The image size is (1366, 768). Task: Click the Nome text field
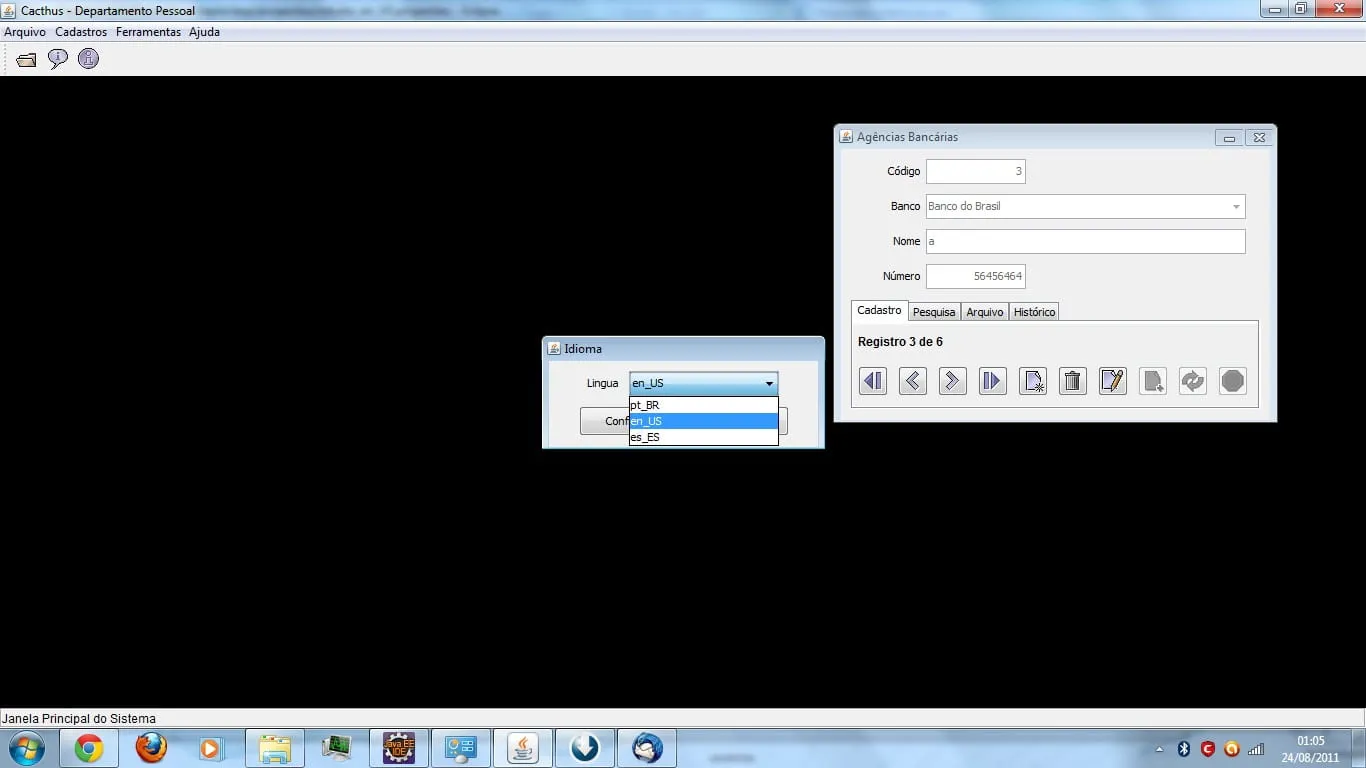tap(1085, 241)
